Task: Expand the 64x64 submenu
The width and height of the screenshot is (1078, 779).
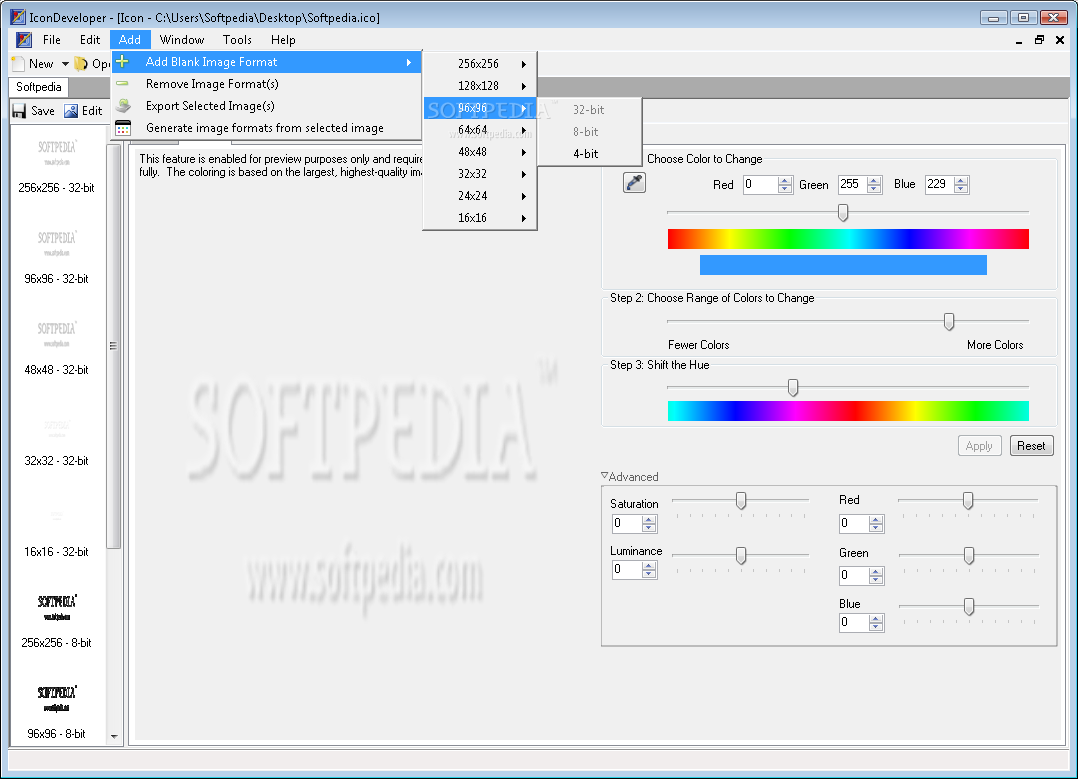Action: [523, 130]
